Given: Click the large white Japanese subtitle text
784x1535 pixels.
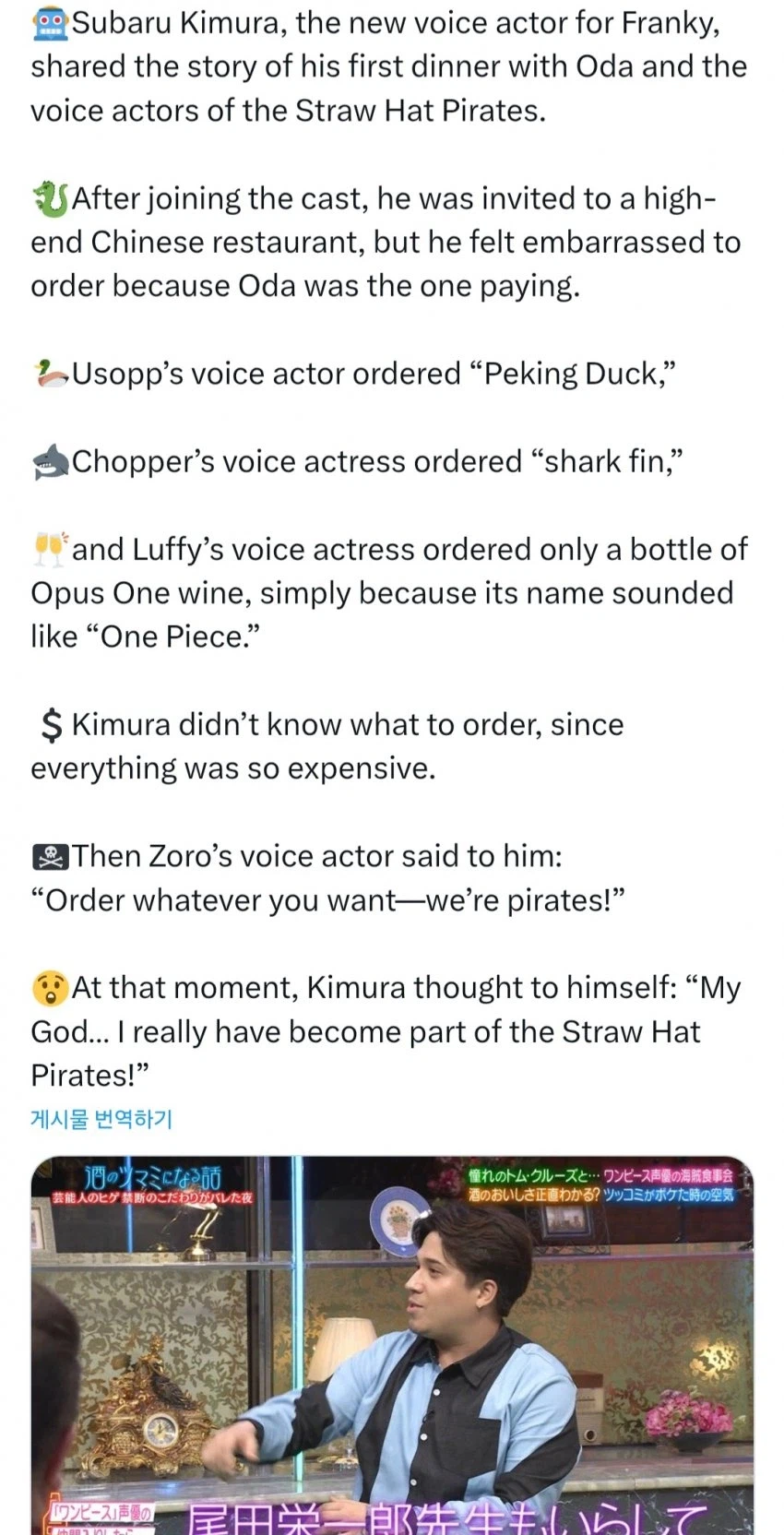Looking at the screenshot, I should (x=443, y=1518).
